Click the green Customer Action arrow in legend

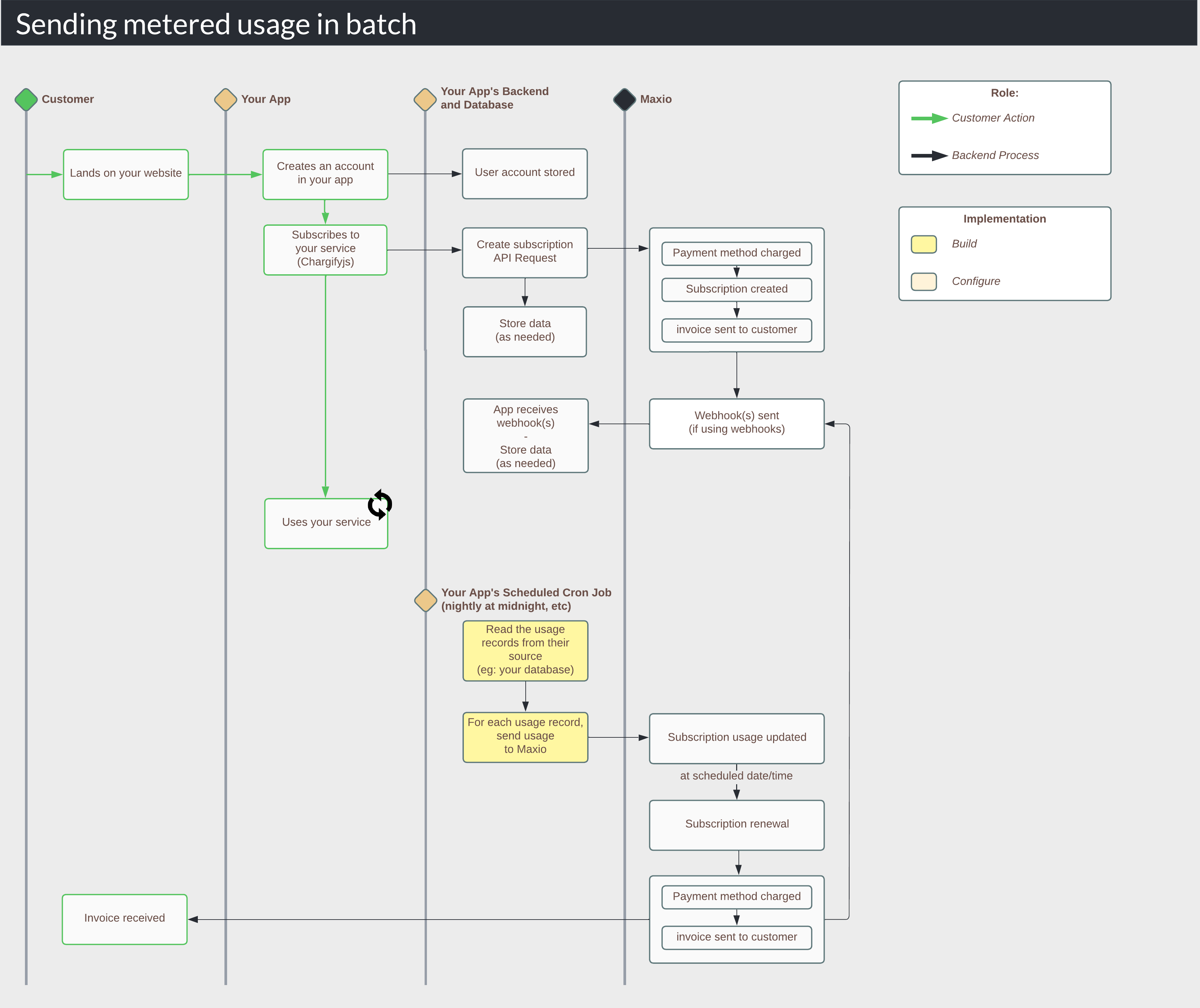pos(930,118)
